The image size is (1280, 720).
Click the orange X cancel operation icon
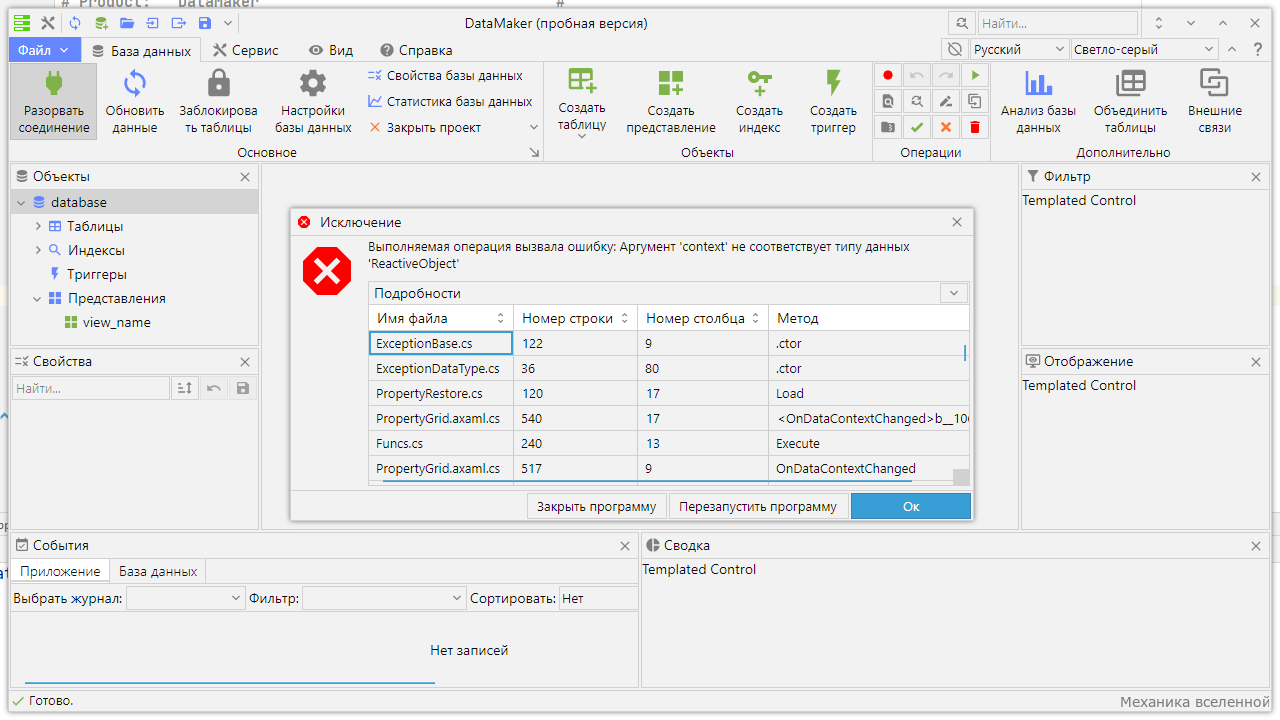point(946,127)
